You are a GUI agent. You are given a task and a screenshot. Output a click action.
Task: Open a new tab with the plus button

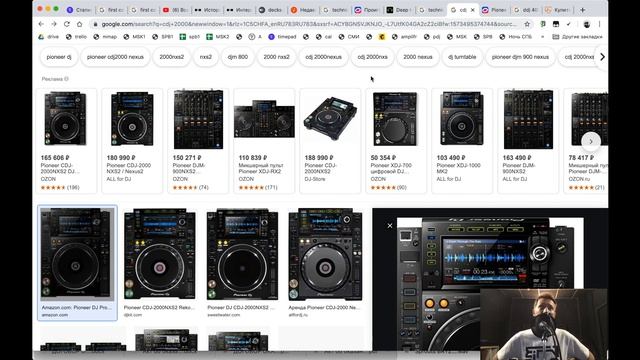(x=582, y=9)
